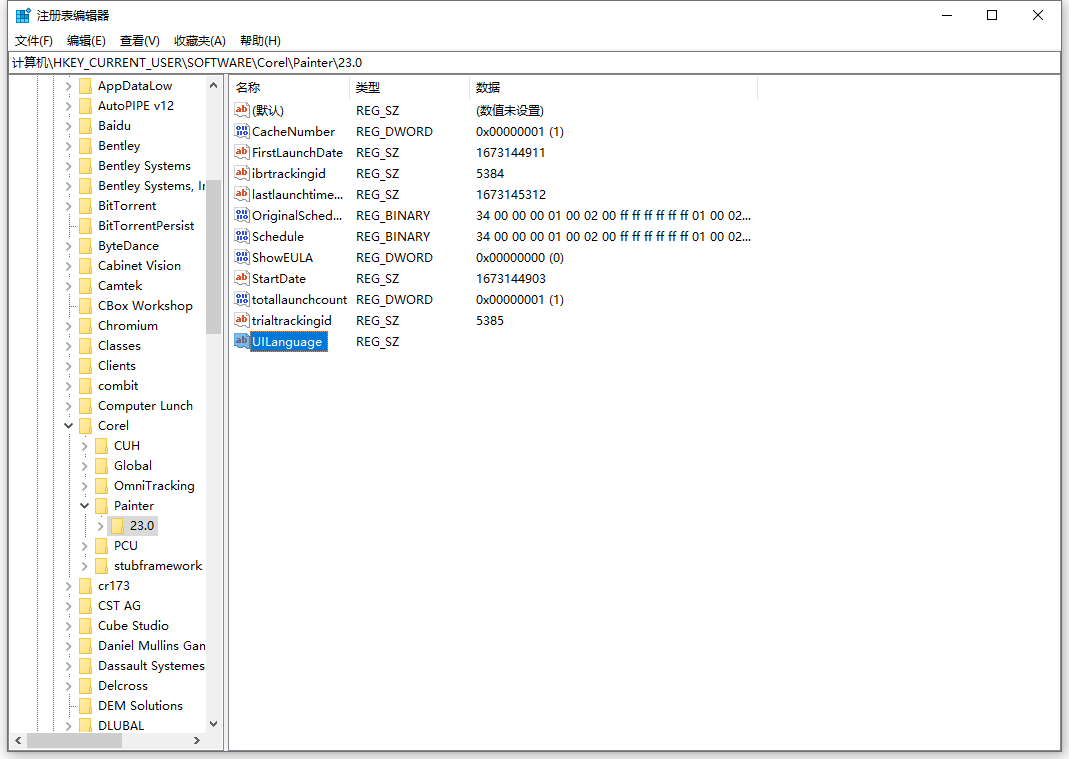Image resolution: width=1069 pixels, height=759 pixels.
Task: Select the Daniel Mullins Gan key
Action: click(151, 646)
